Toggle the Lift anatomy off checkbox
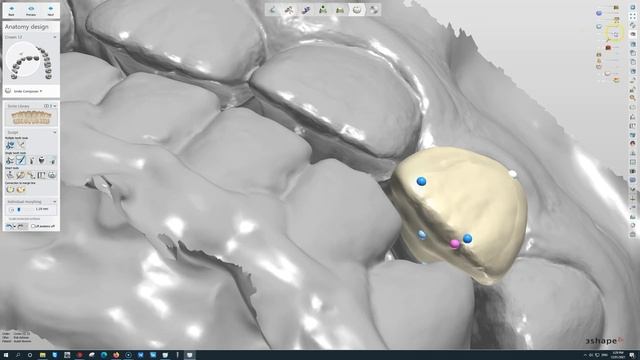This screenshot has height=360, width=640. [33, 226]
